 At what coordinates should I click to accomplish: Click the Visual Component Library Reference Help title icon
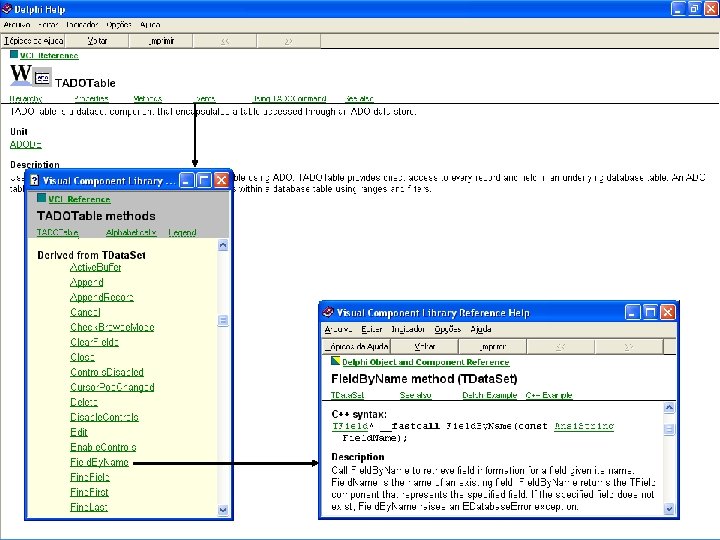328,313
